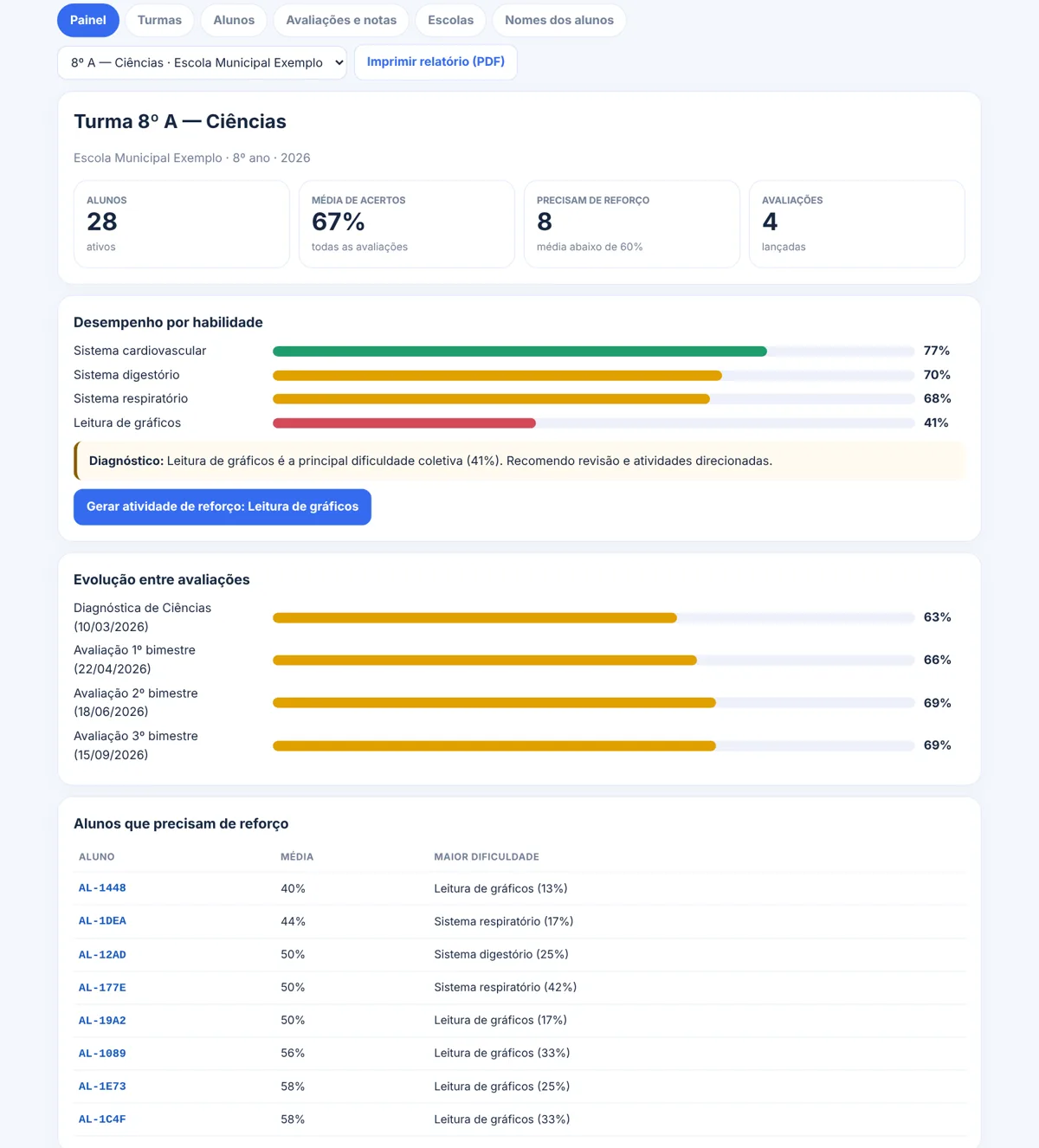Click the Sistema digestório progress bar

[593, 376]
